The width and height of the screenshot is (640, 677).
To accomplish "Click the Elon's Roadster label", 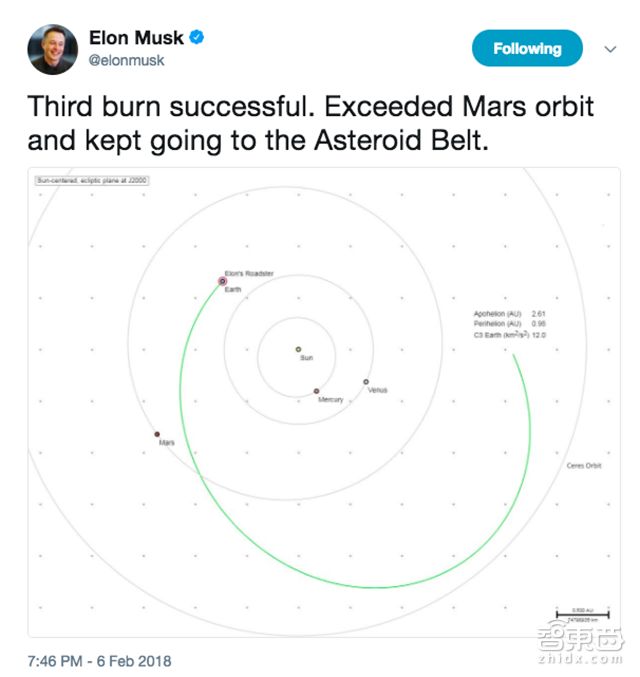I will 249,273.
